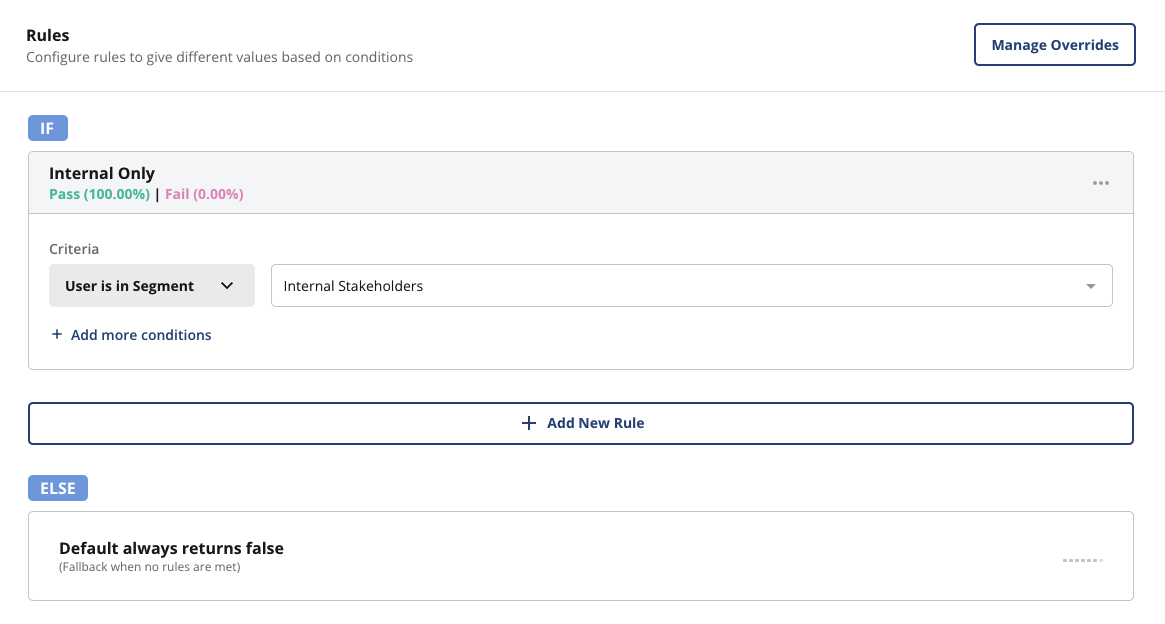Screen dimensions: 1165x624
Task: Click the blue ELSE badge
Action: click(x=57, y=487)
